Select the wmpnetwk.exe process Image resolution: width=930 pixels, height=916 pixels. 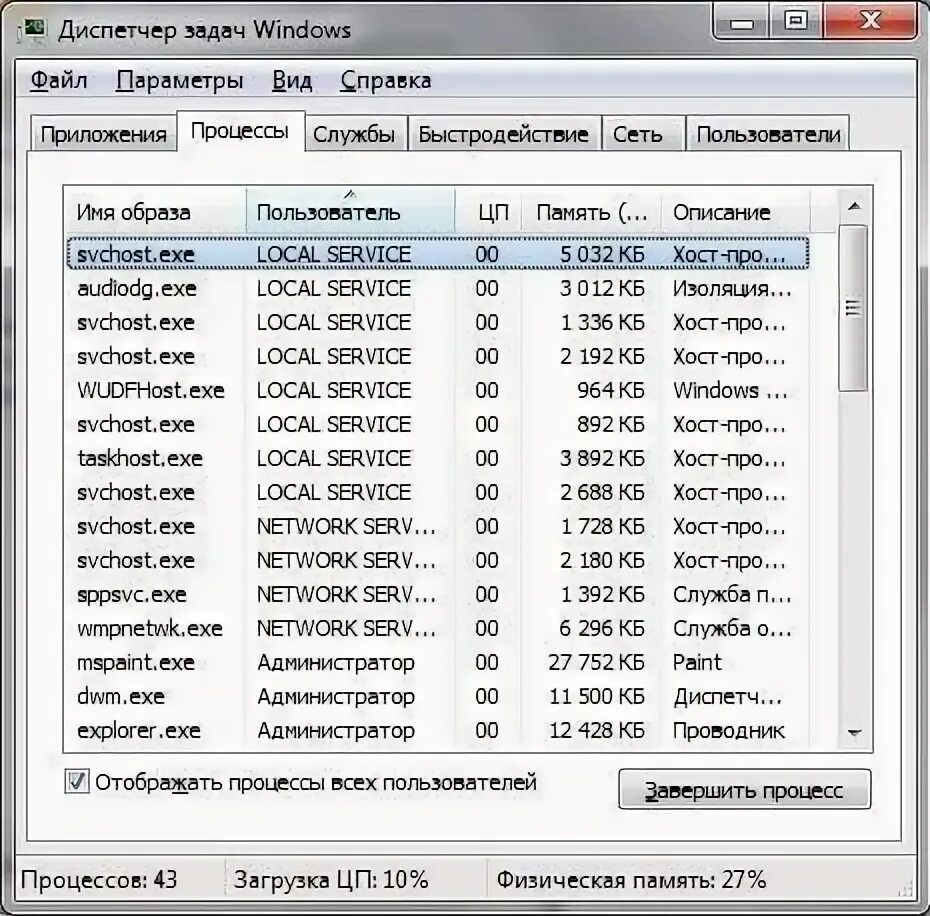coord(438,628)
